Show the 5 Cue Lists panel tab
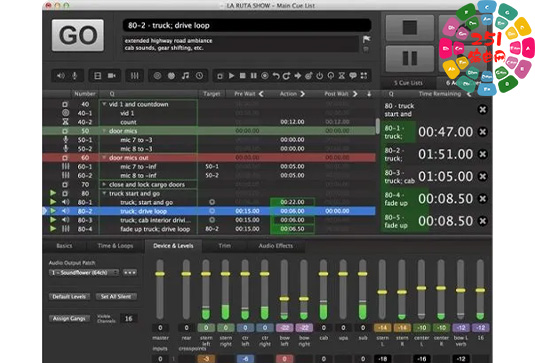Viewport: 535px width, 363px height. coord(408,83)
